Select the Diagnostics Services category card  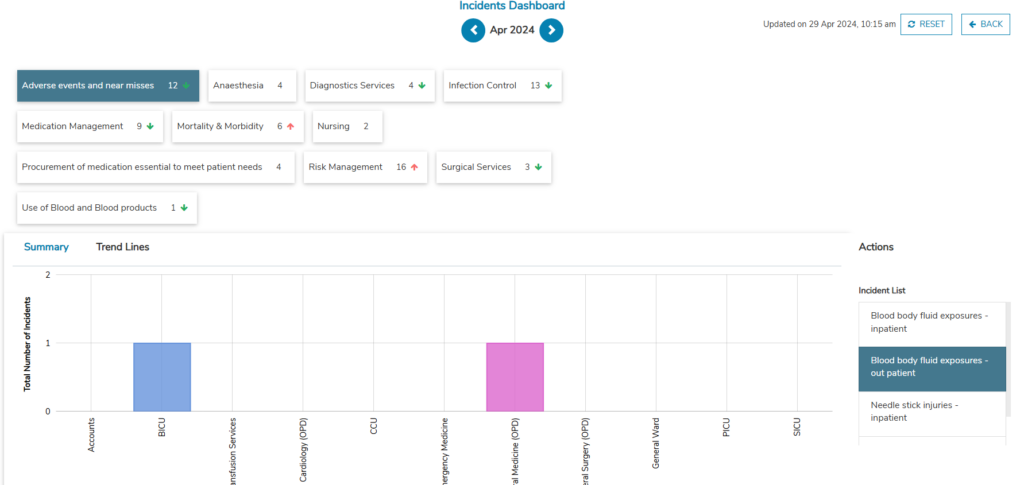pyautogui.click(x=369, y=86)
